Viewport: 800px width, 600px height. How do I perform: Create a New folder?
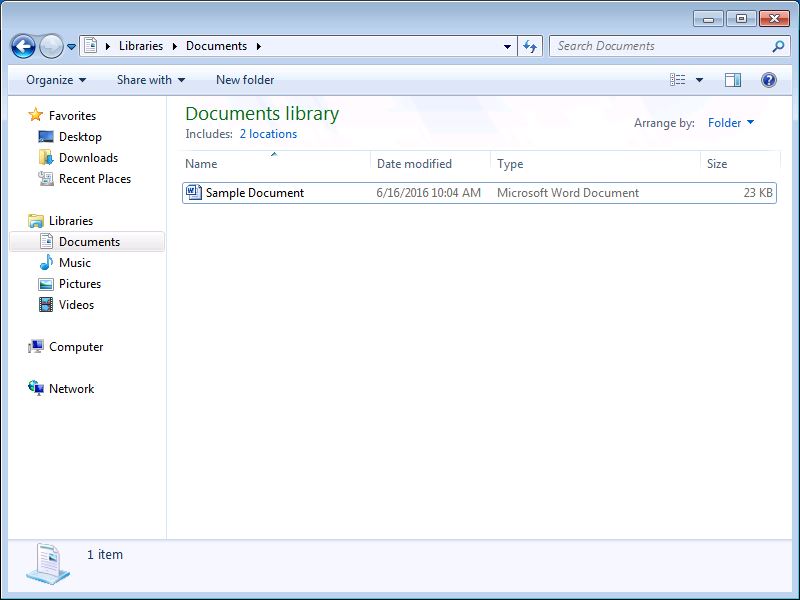245,80
